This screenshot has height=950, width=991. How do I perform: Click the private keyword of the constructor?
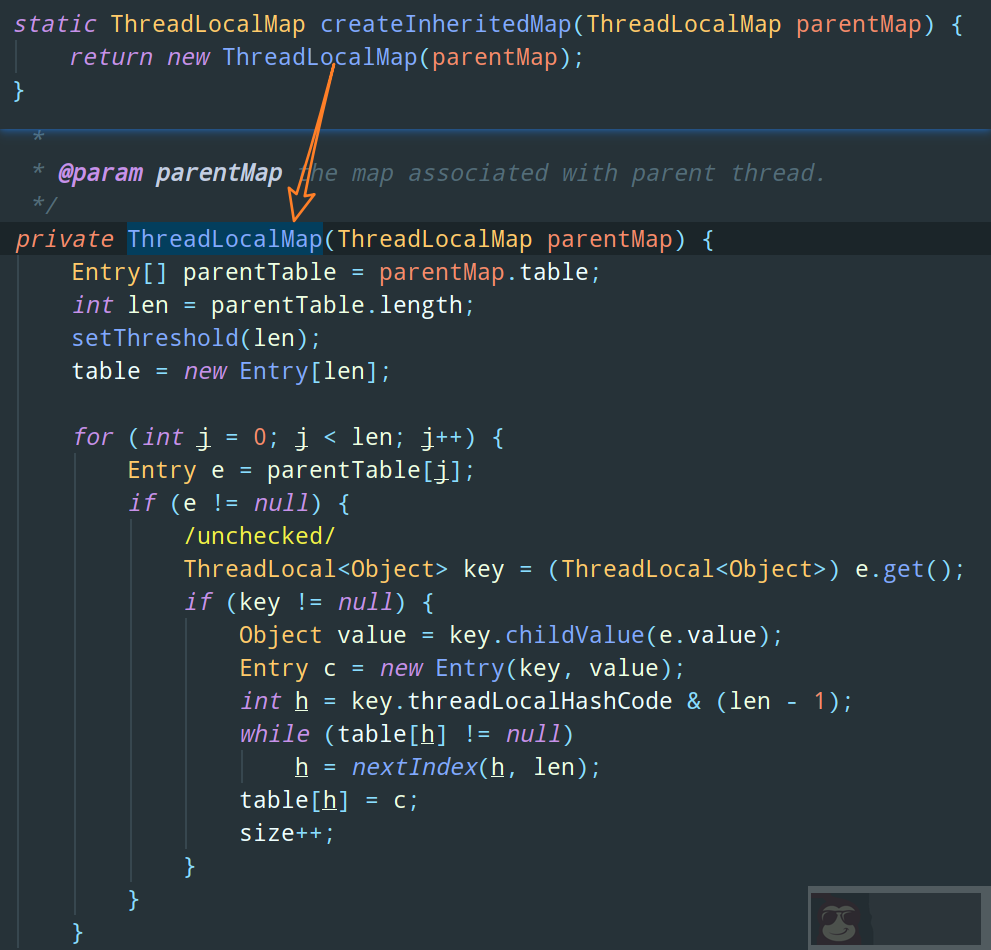tap(64, 239)
